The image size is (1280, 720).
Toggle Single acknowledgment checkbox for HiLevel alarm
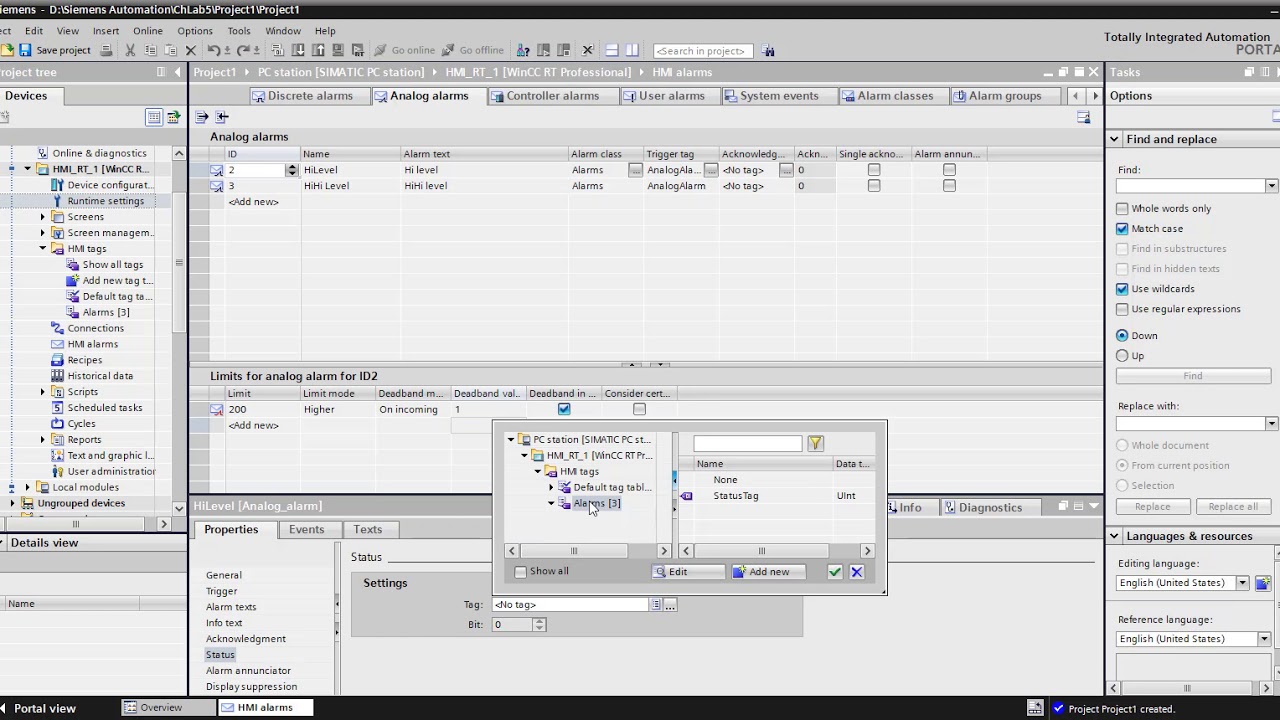coord(874,170)
